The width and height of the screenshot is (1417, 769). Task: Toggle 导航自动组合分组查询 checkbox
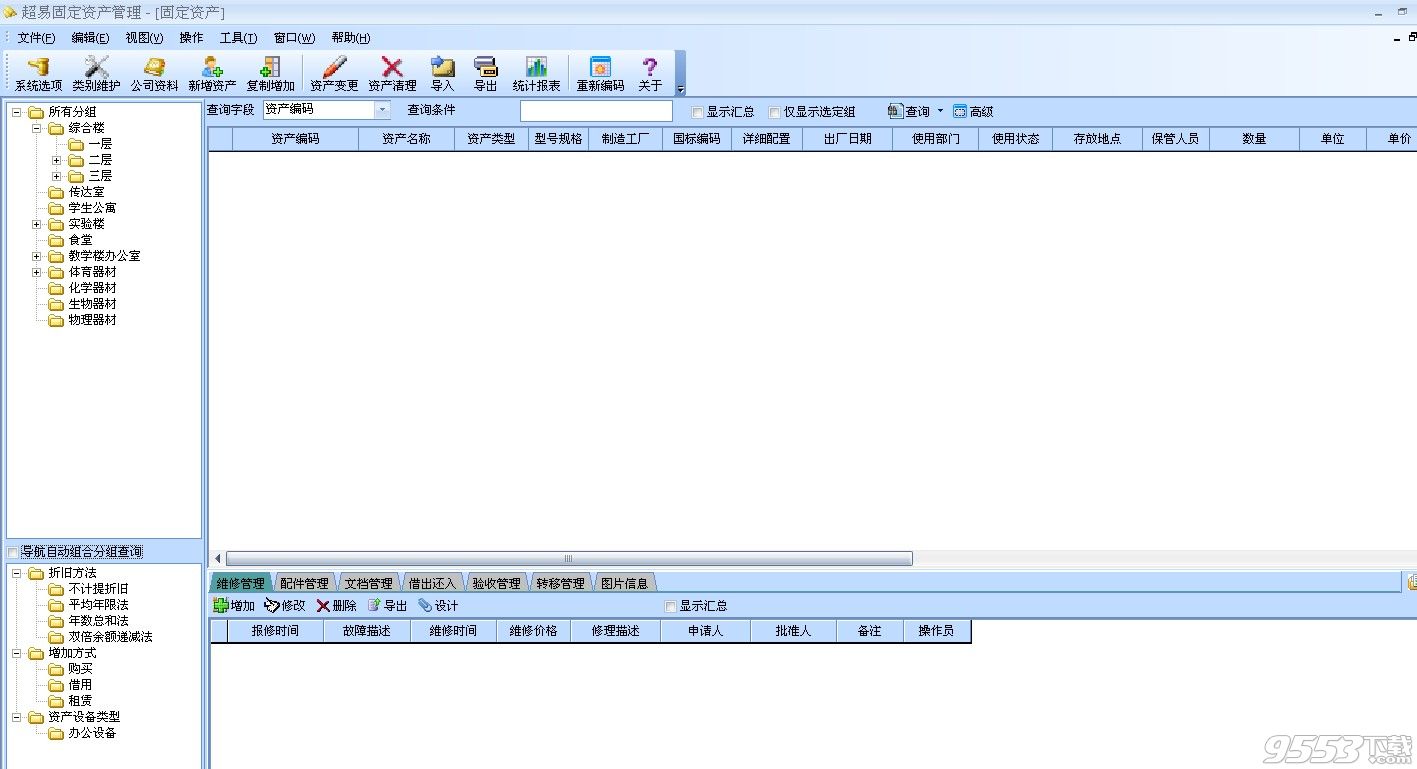pyautogui.click(x=13, y=552)
